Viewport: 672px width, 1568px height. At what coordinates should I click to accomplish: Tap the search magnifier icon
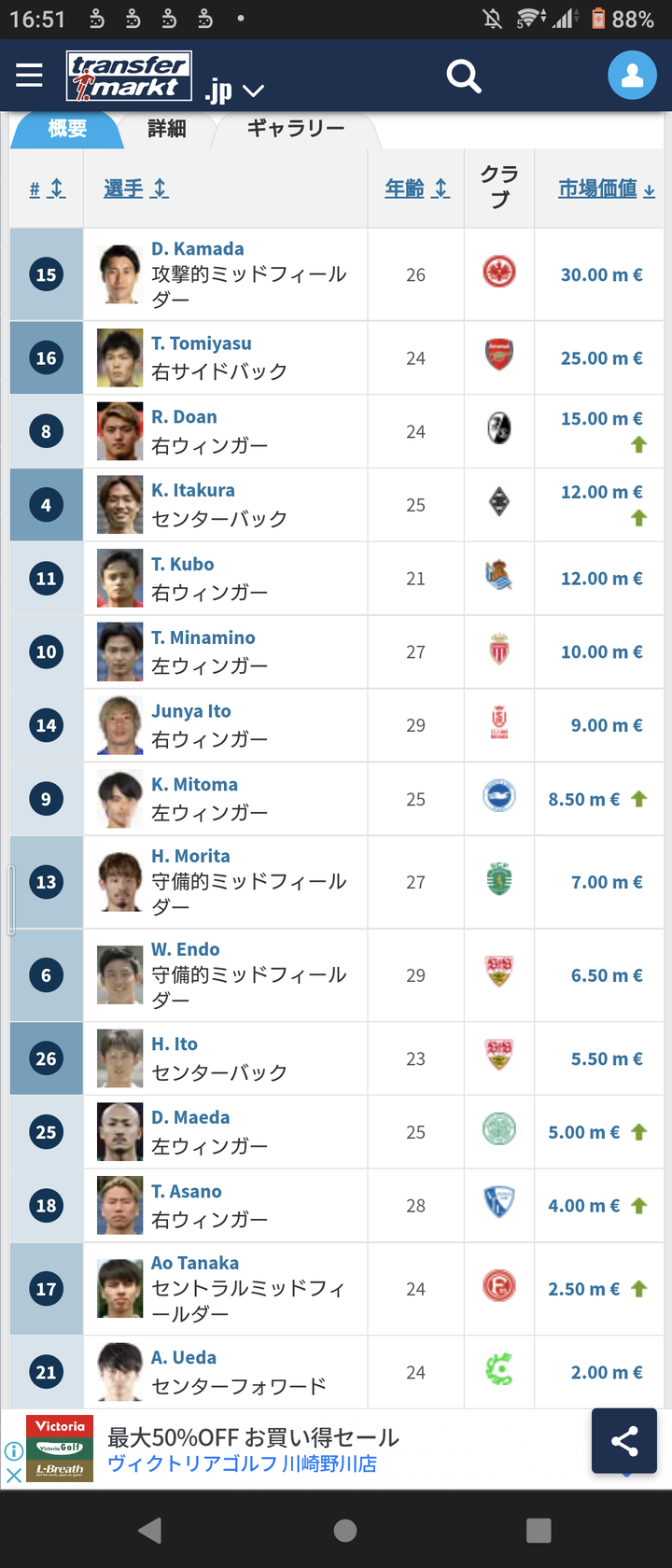pyautogui.click(x=463, y=76)
